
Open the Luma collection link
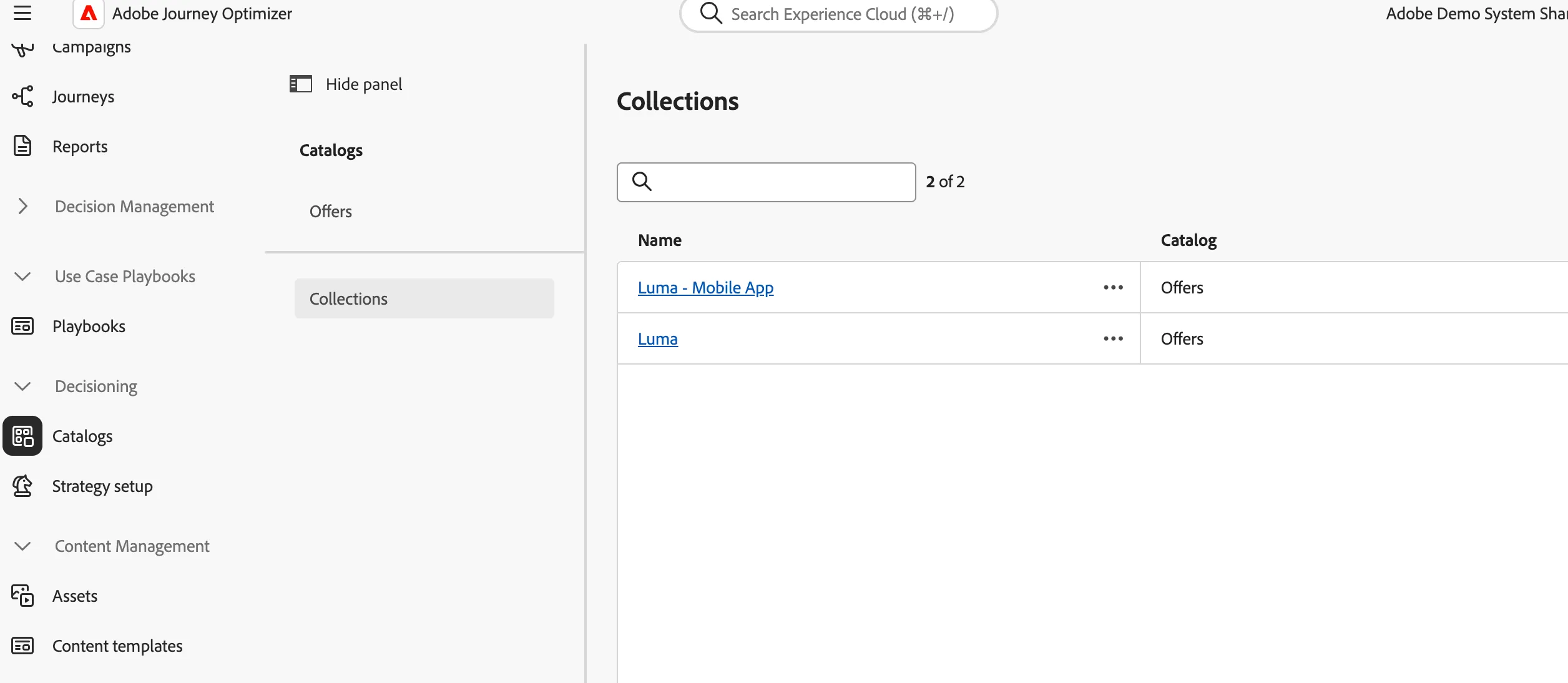pos(658,339)
